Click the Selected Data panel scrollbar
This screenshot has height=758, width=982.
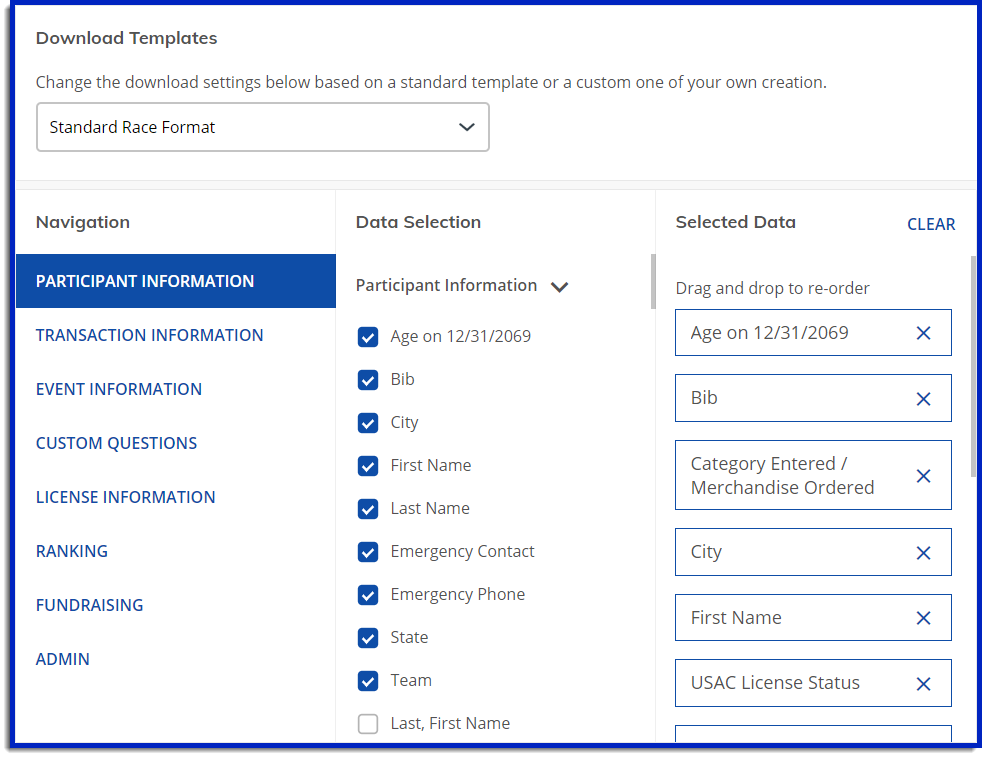(x=973, y=366)
